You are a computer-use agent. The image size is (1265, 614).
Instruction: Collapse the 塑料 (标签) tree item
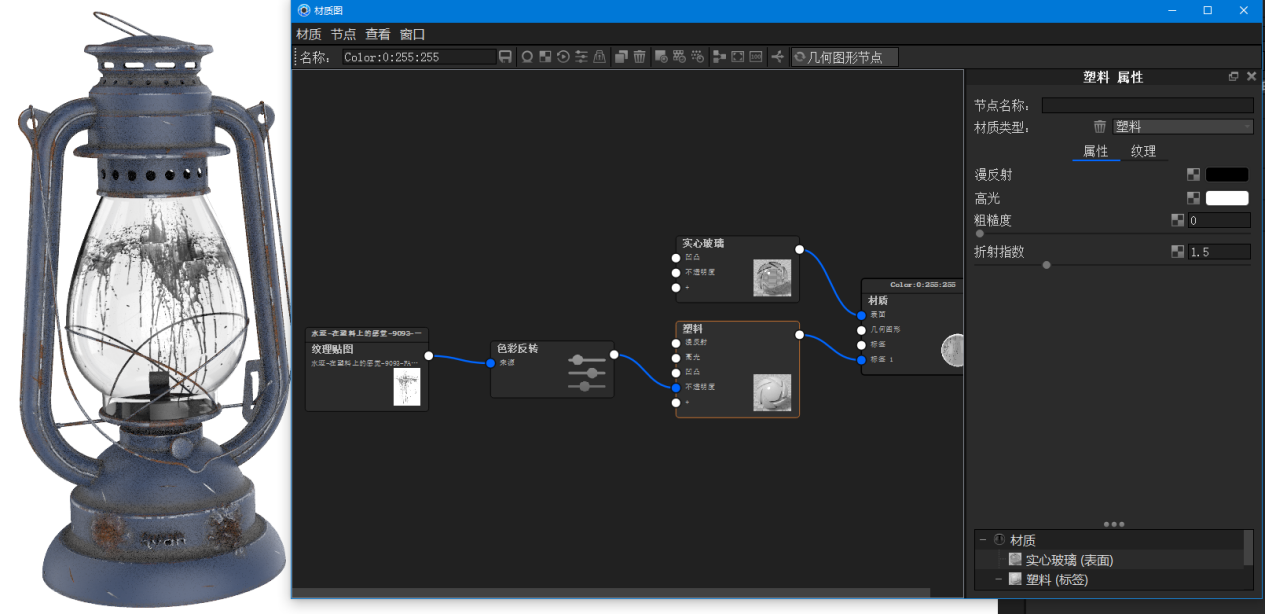pos(997,579)
